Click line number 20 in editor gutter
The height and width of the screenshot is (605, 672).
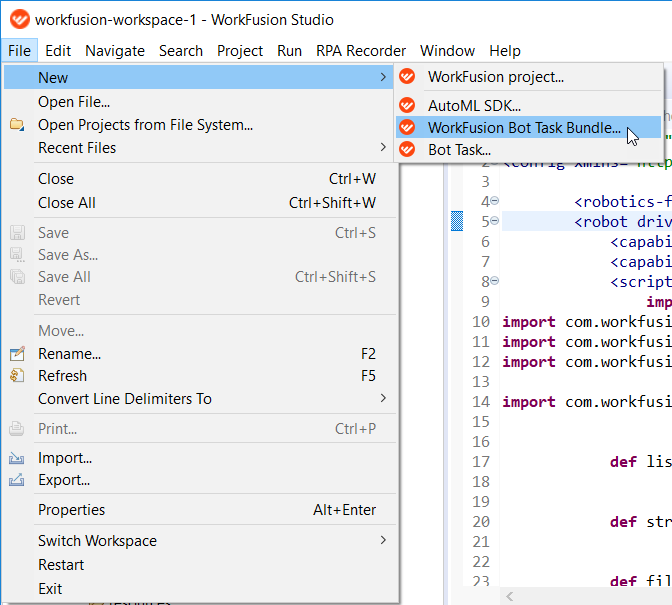480,521
